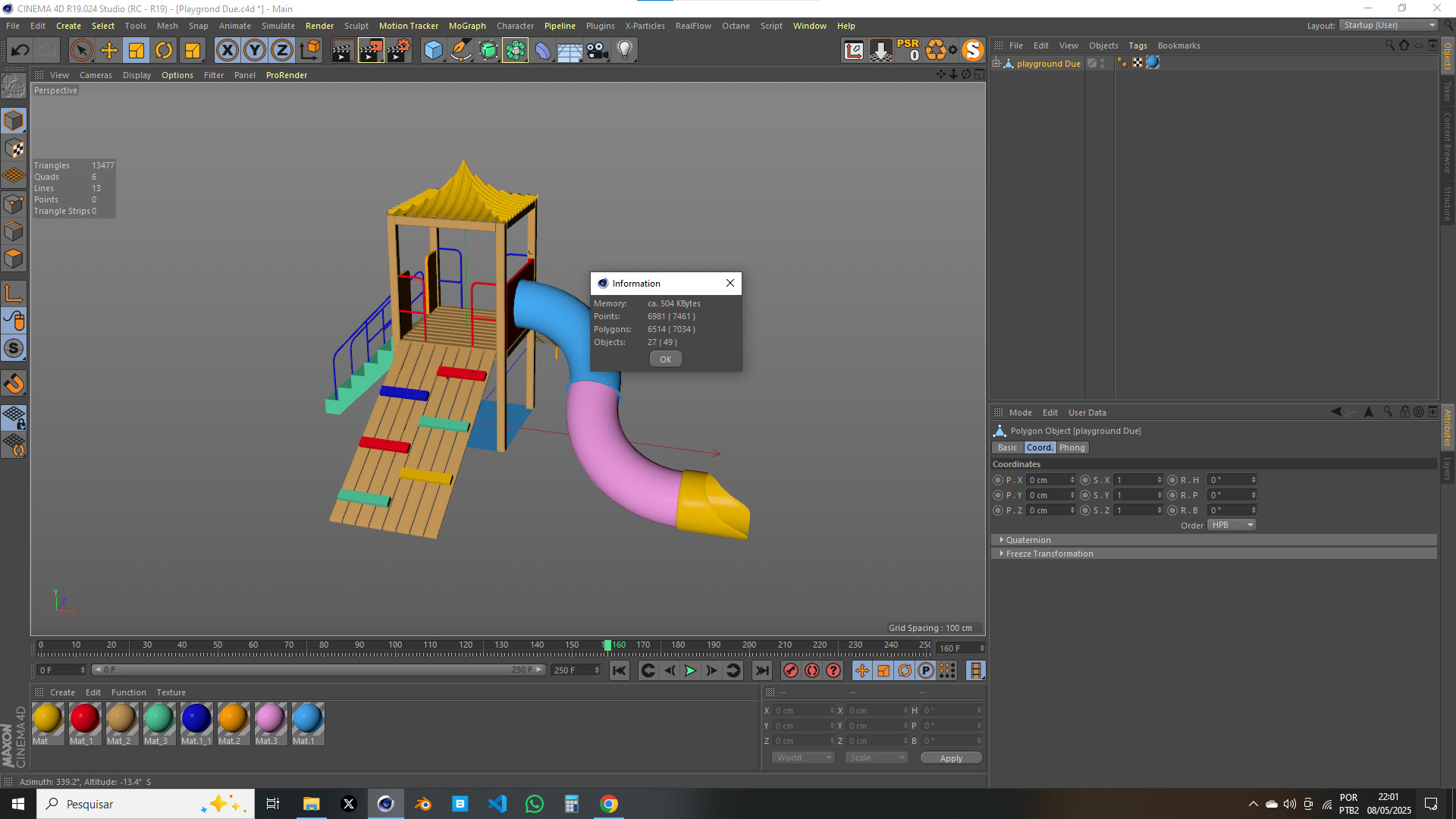Go to start of animation

pyautogui.click(x=620, y=670)
